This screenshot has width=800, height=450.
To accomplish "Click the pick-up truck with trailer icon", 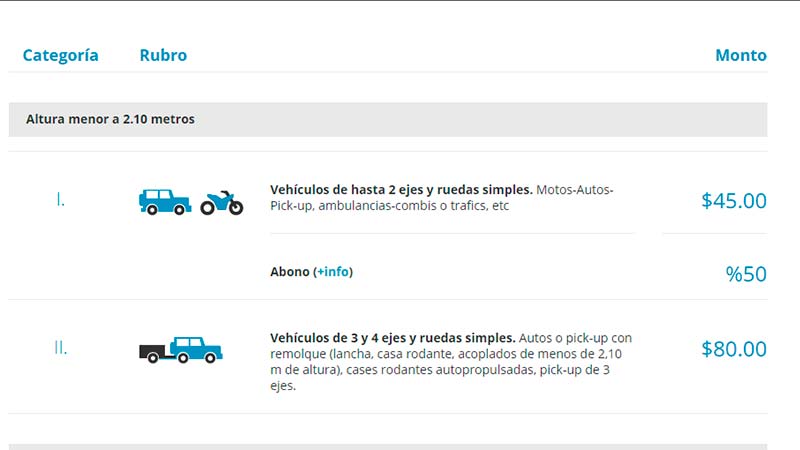I will click(x=181, y=350).
